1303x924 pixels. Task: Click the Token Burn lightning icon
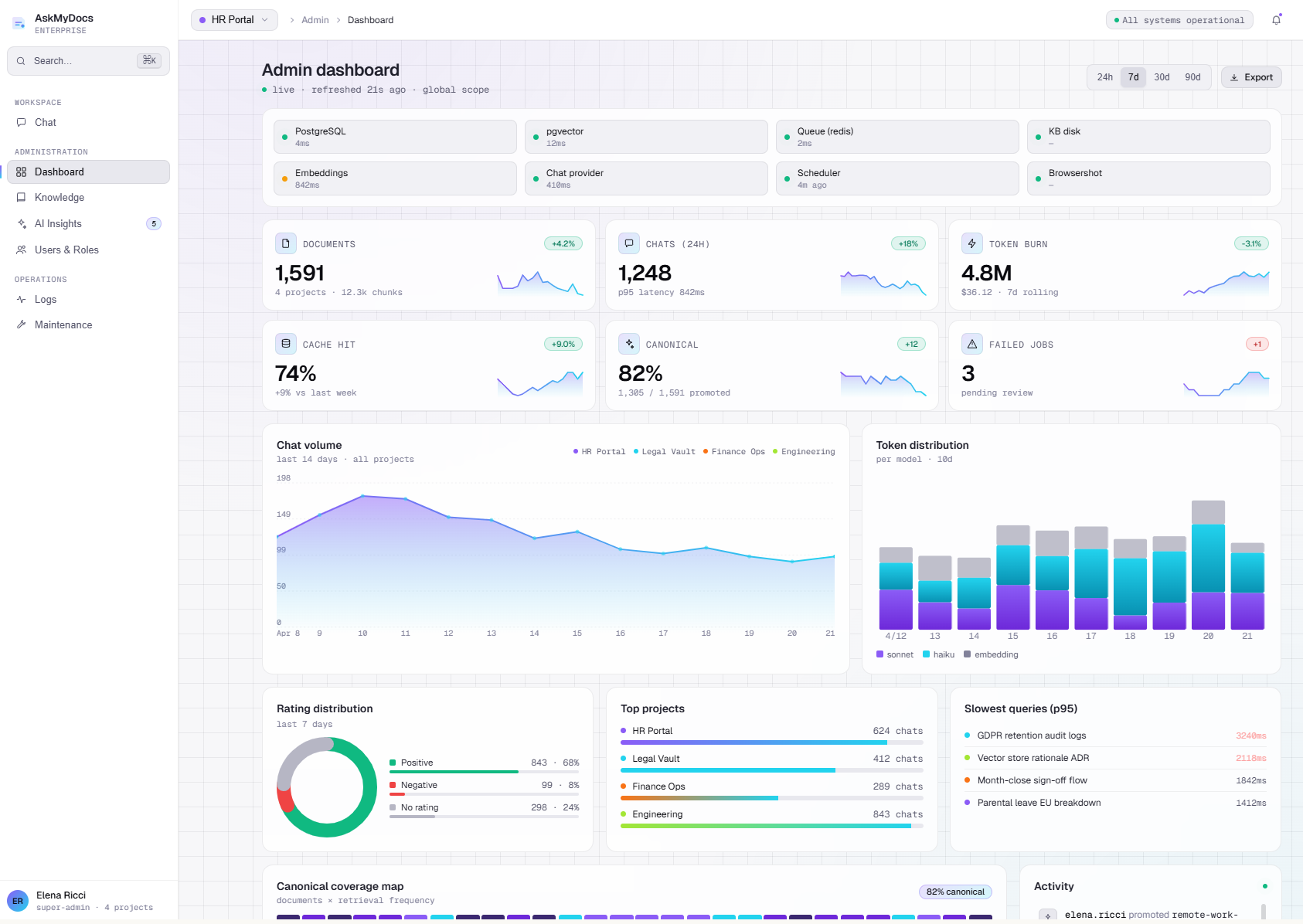[972, 243]
